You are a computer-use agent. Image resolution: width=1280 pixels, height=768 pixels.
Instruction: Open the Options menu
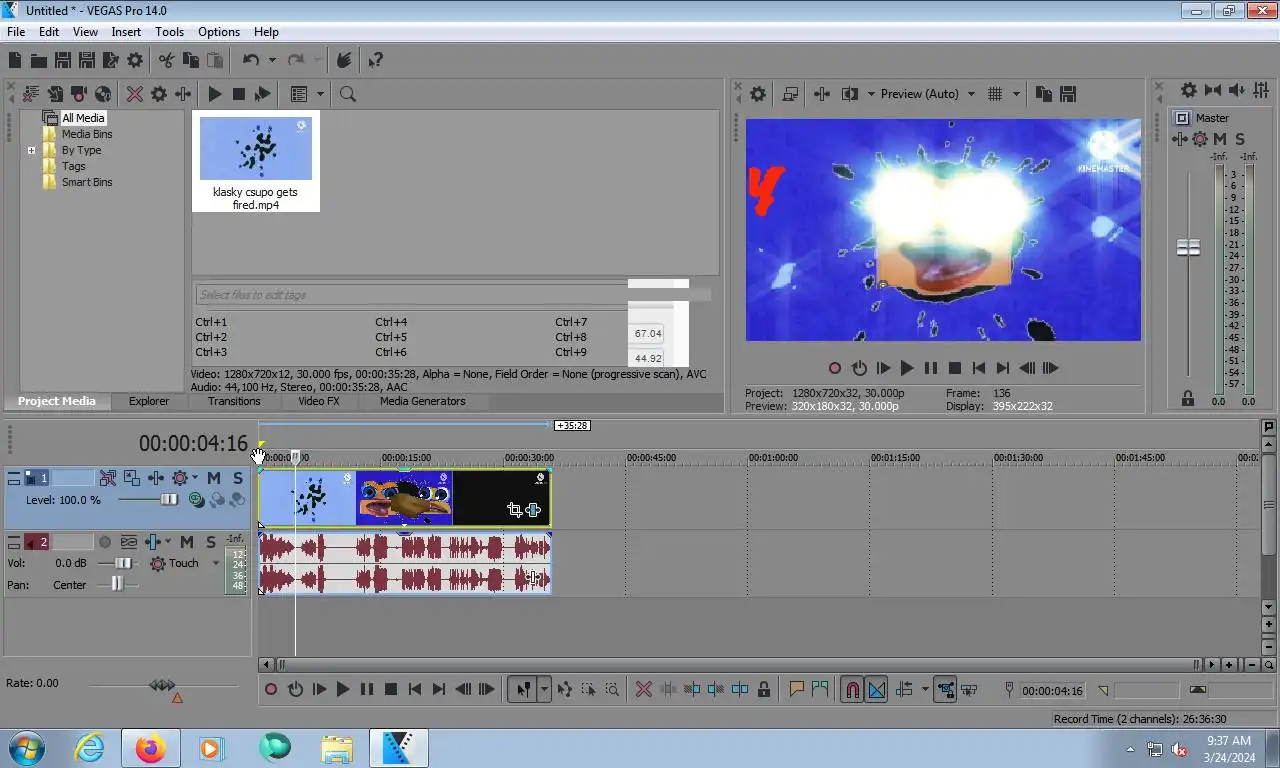(219, 32)
